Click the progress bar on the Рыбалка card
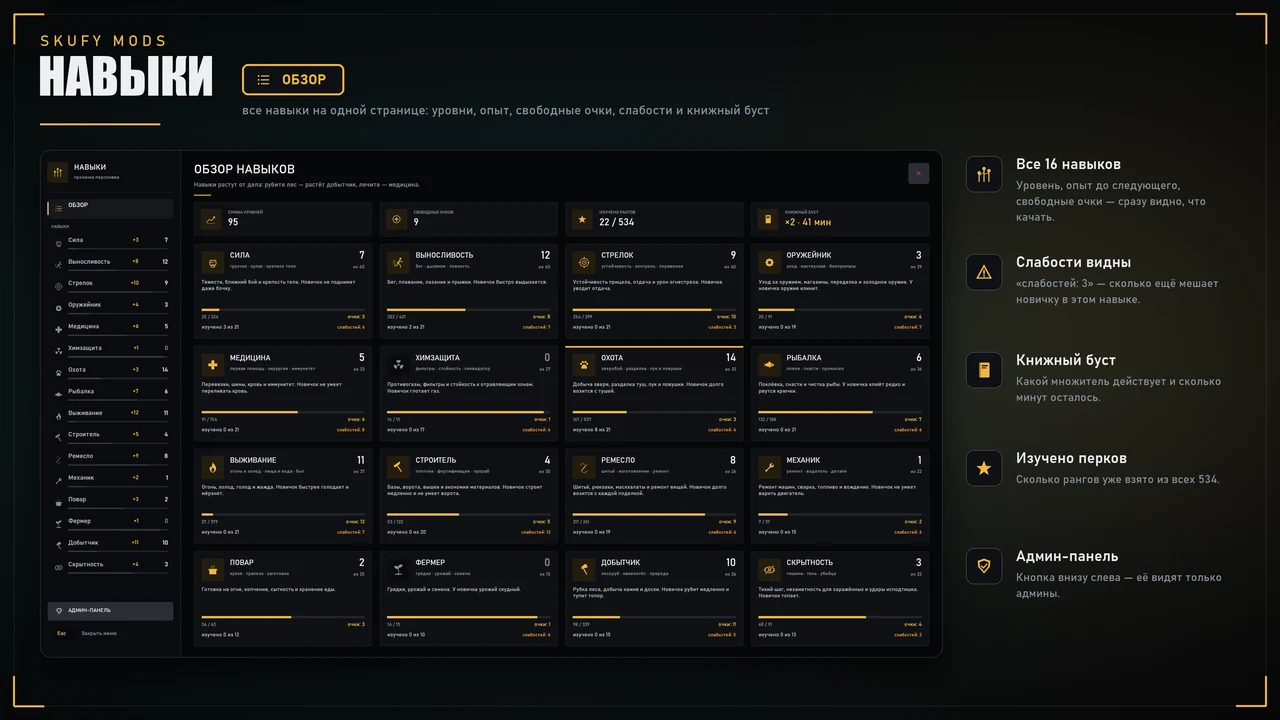This screenshot has width=1280, height=720. click(x=840, y=412)
